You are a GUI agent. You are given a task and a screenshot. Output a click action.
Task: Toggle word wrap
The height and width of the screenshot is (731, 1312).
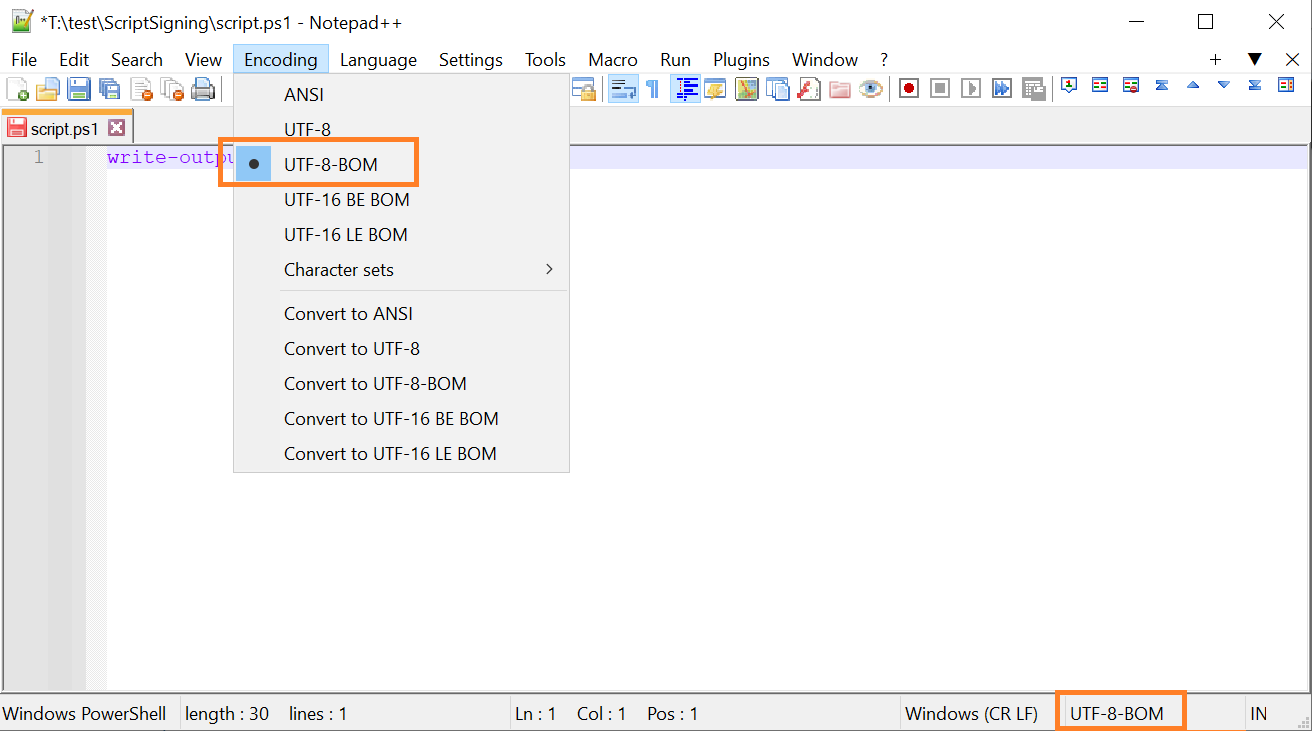623,88
